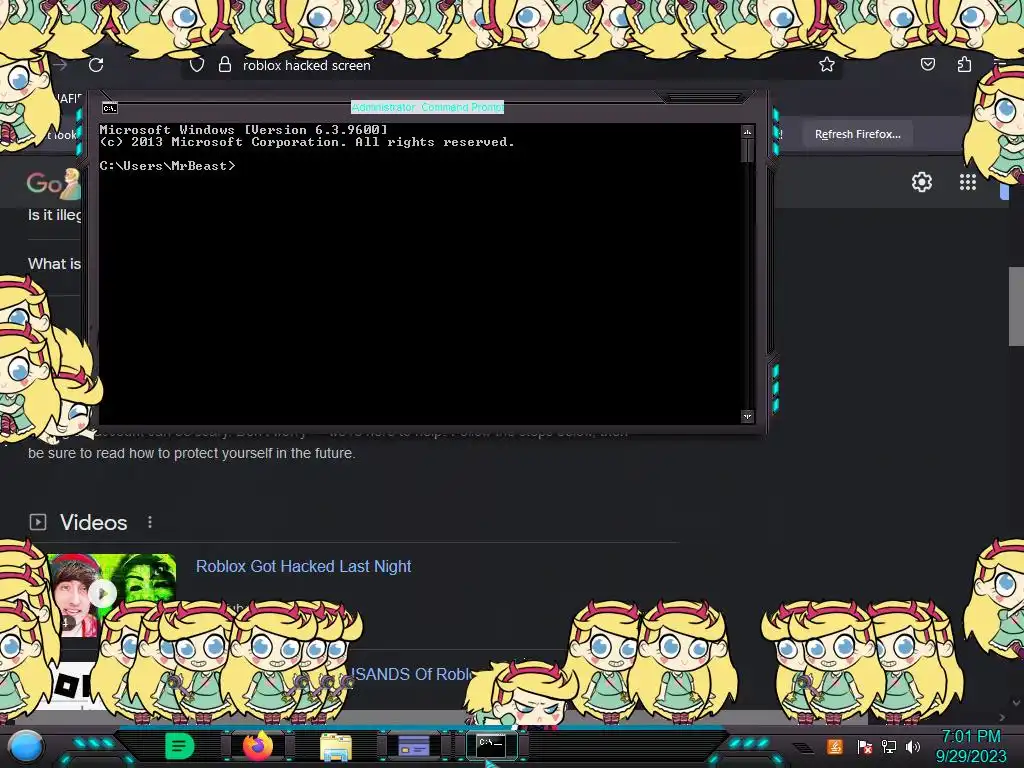
Task: Click the tracking protection shield icon
Action: (197, 65)
